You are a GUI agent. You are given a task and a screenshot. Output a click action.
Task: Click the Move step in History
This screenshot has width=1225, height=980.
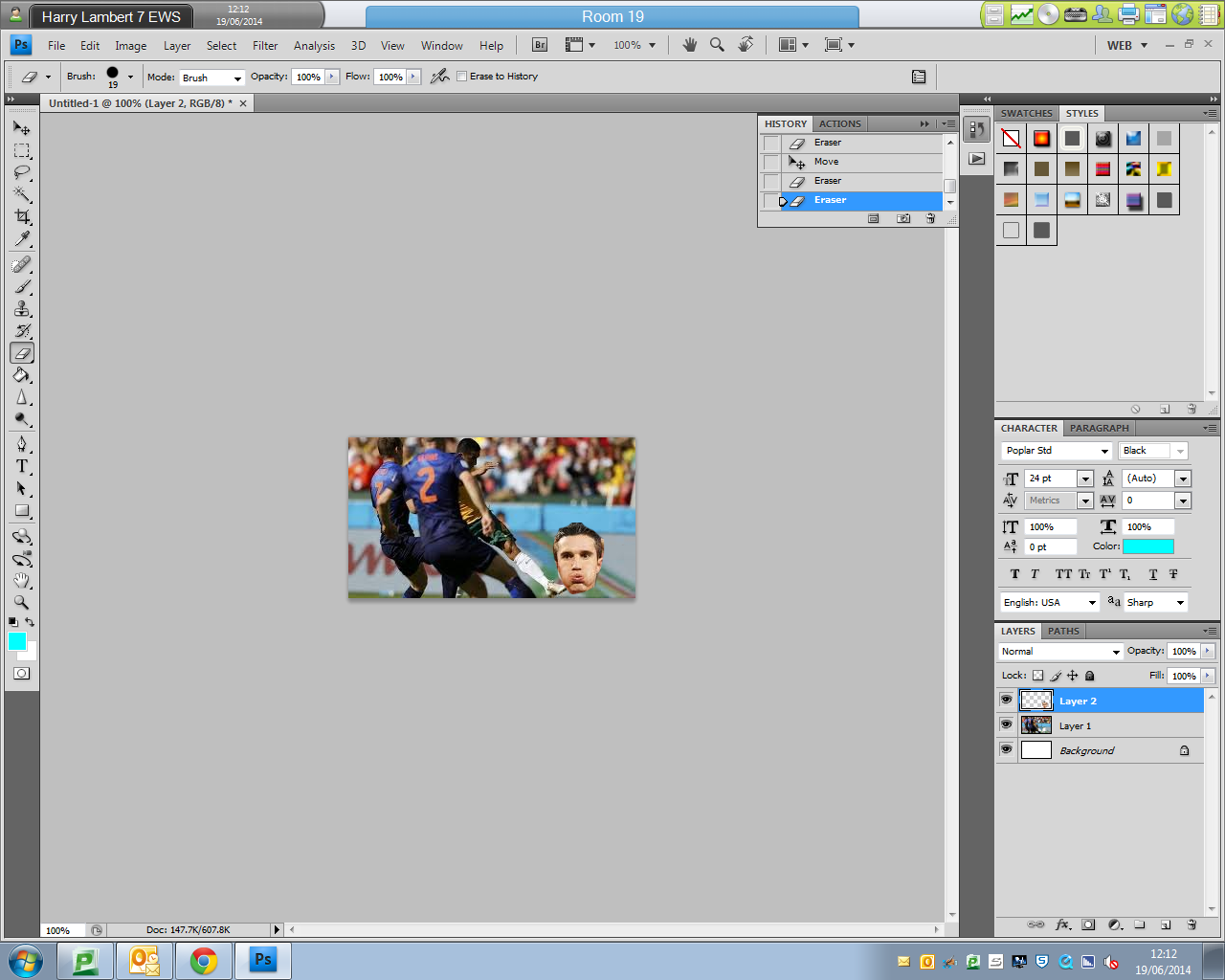826,162
